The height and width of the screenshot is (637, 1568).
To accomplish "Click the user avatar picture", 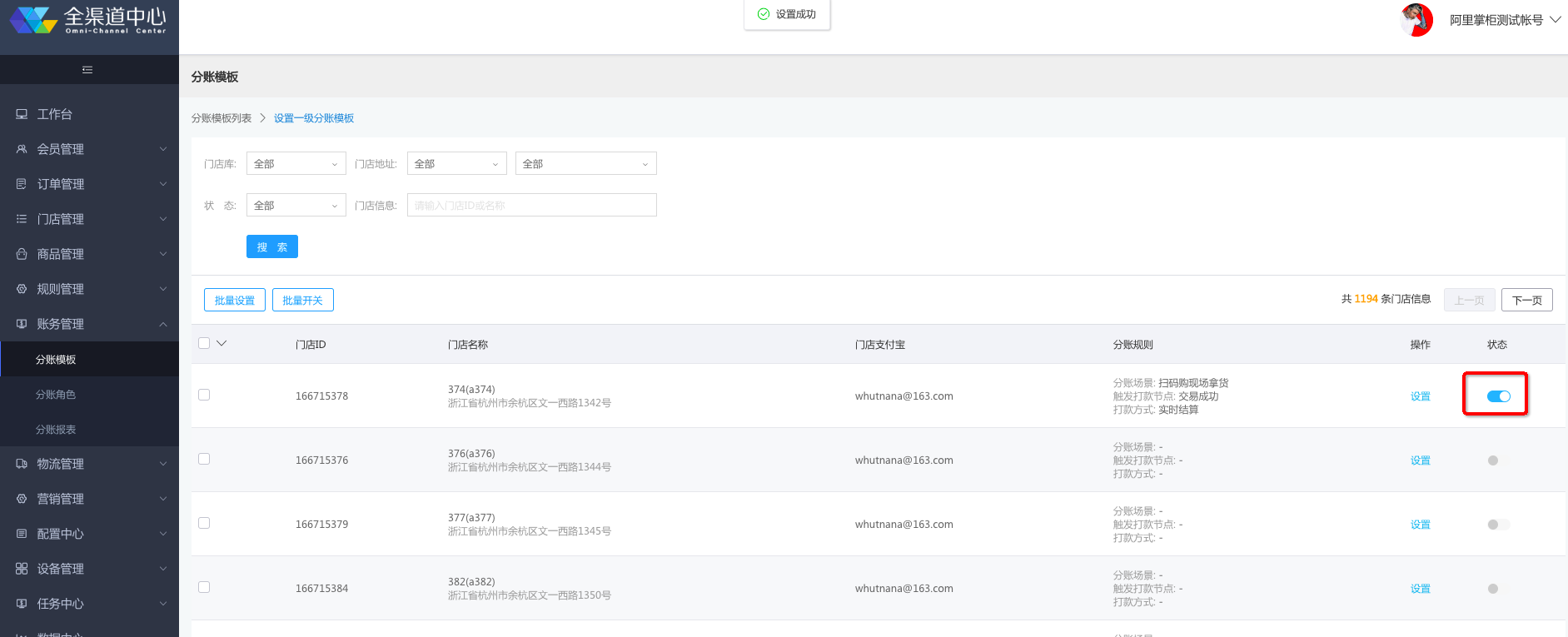I will [1417, 20].
